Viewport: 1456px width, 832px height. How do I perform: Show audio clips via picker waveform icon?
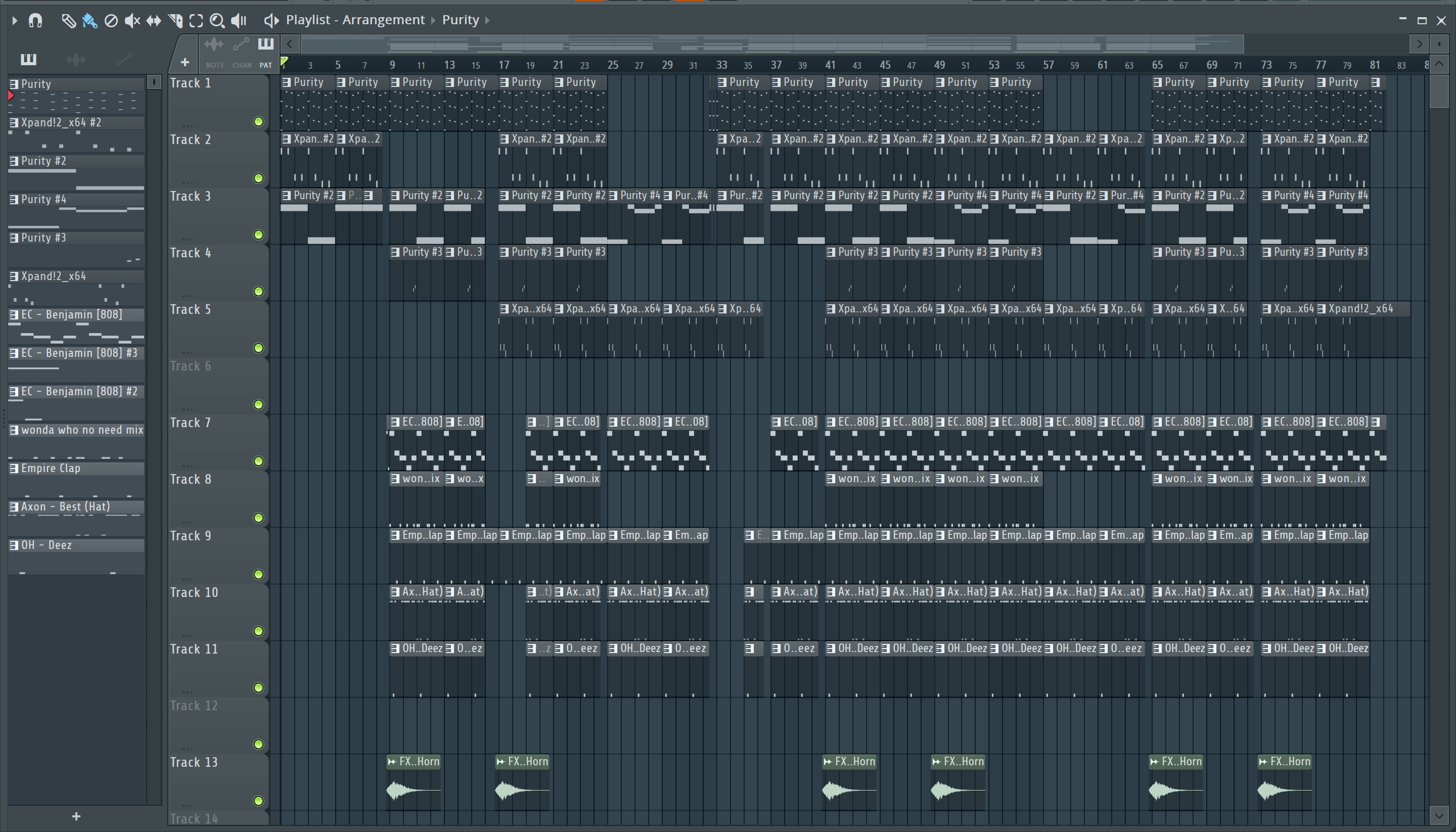pyautogui.click(x=76, y=59)
